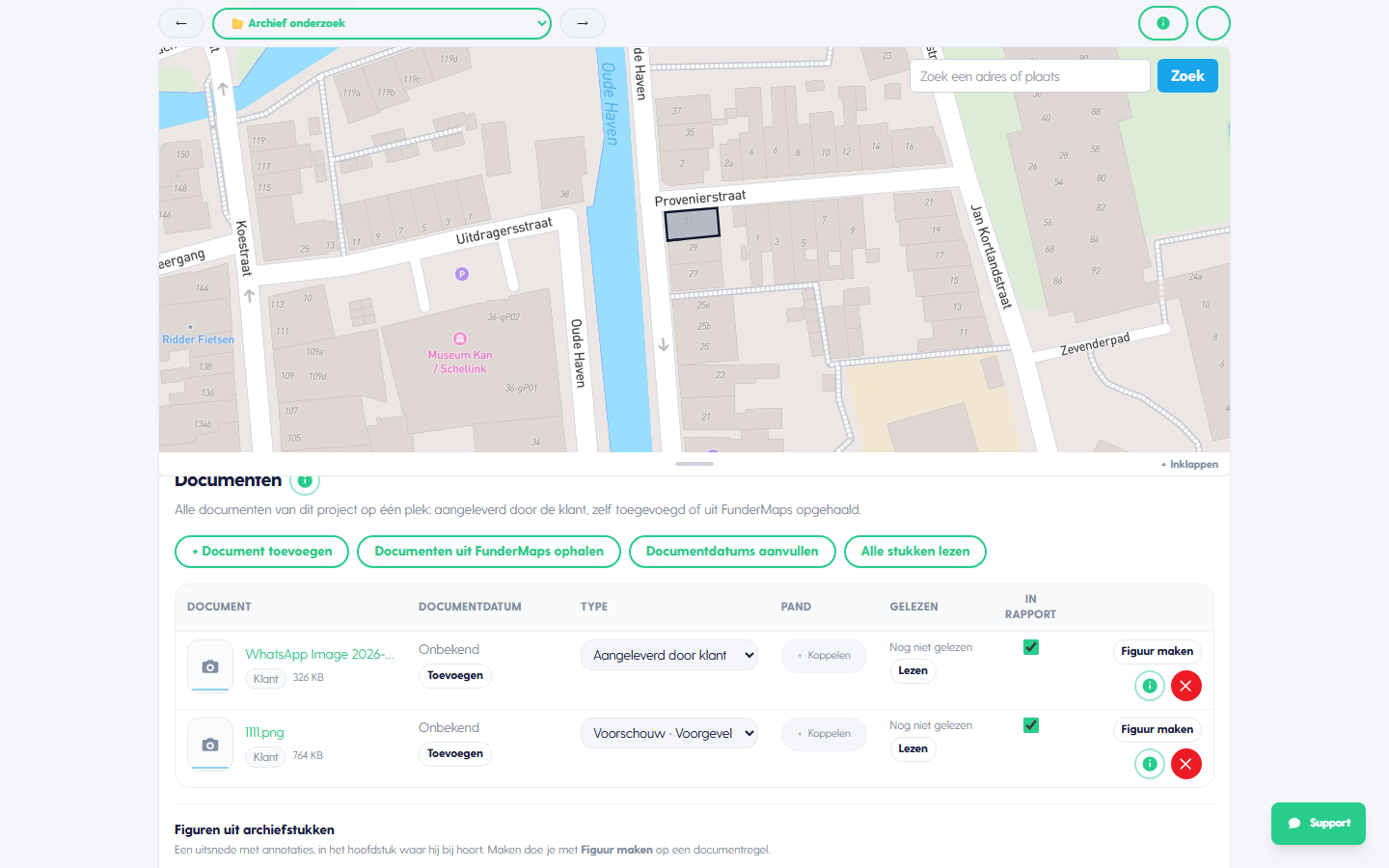1389x868 pixels.
Task: Click the blue Zoek button
Action: pyautogui.click(x=1187, y=76)
